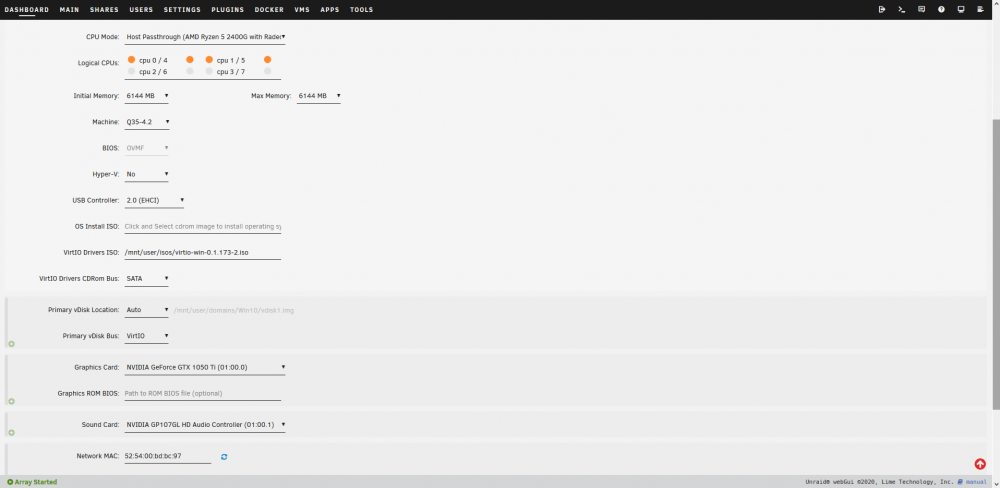The width and height of the screenshot is (1000, 488).
Task: Go to the Apps tab
Action: coord(330,10)
